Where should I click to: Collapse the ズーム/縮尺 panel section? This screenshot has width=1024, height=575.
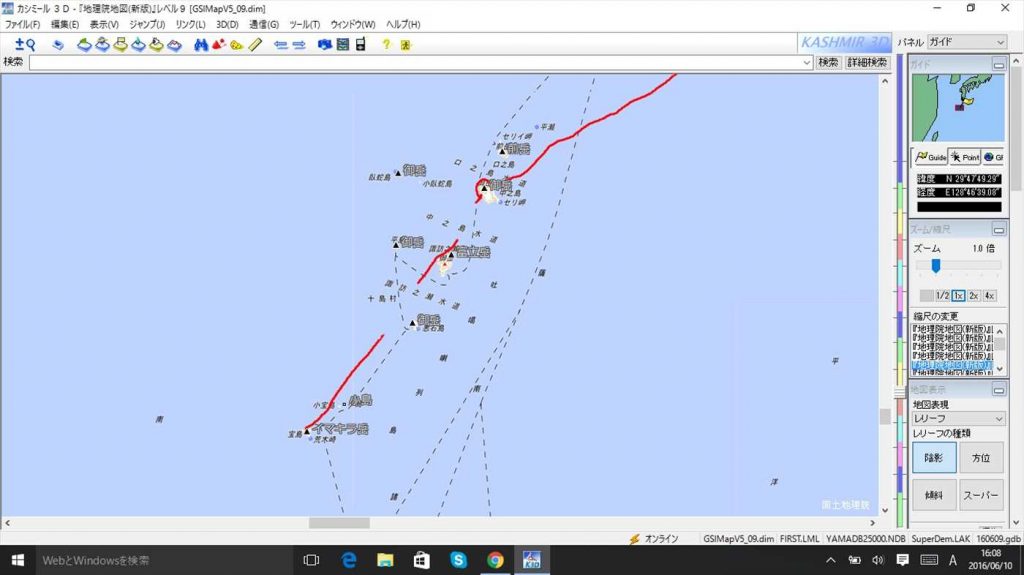(x=999, y=229)
